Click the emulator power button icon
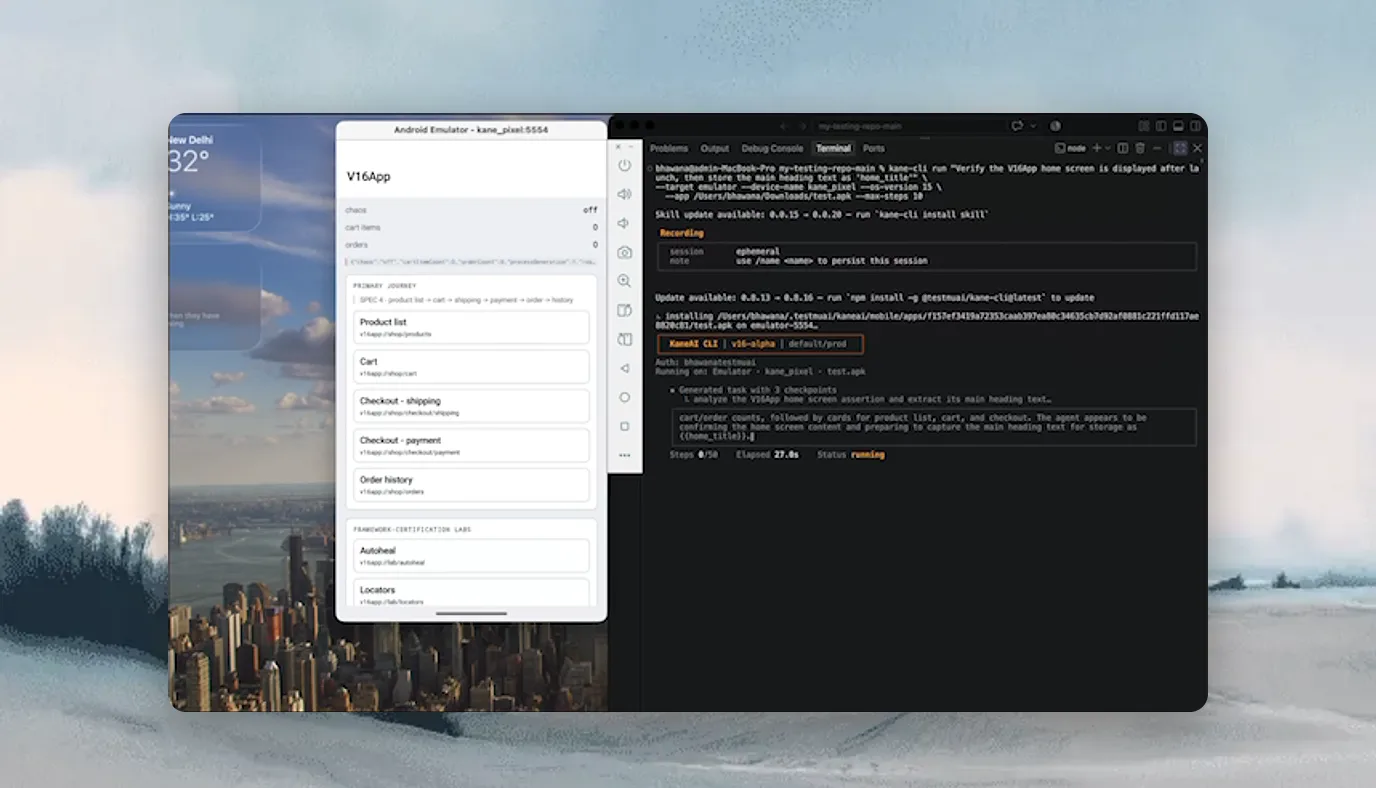Screen dimensions: 1376x788 tap(624, 165)
